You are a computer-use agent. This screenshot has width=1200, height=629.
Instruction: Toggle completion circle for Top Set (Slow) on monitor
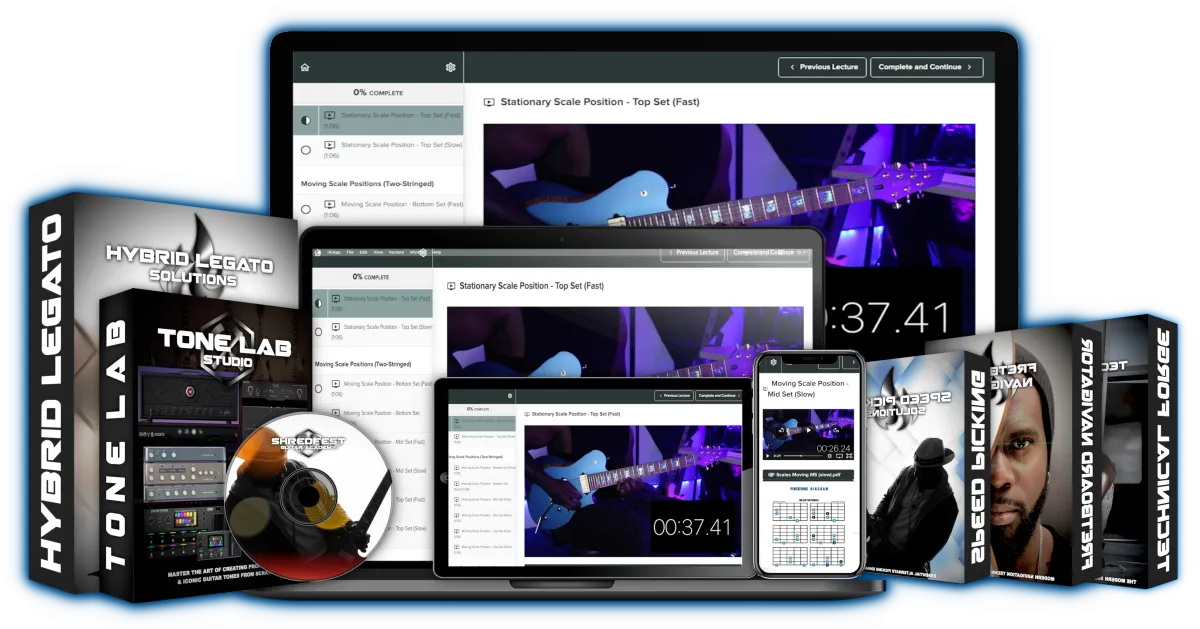click(306, 150)
